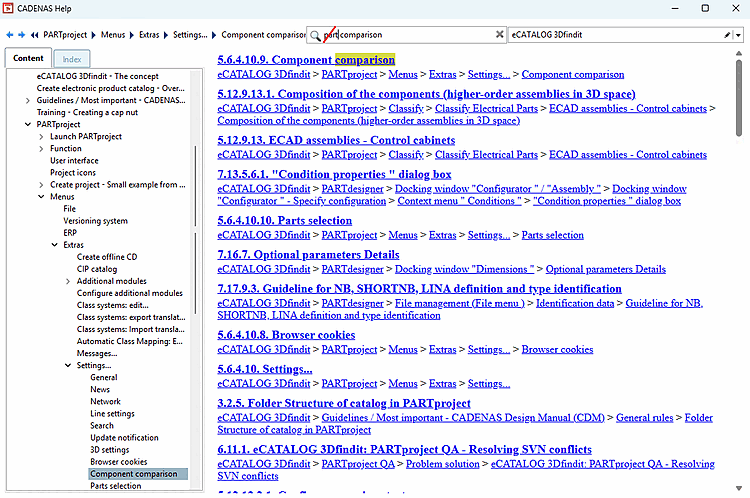Screen dimensions: 750x498
Task: Click the blue back arrow icon
Action: (10, 35)
